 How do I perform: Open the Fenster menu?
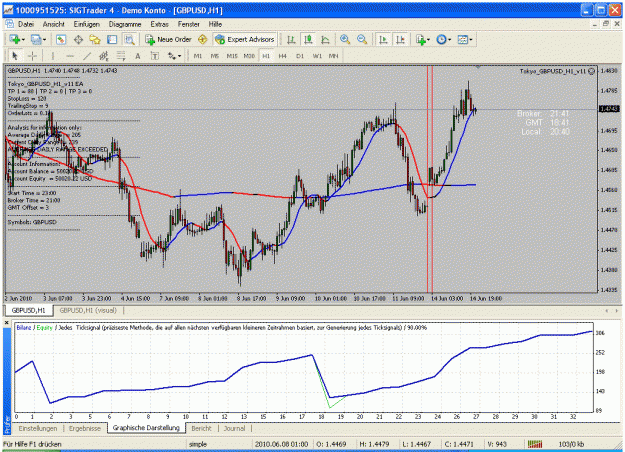[x=189, y=24]
